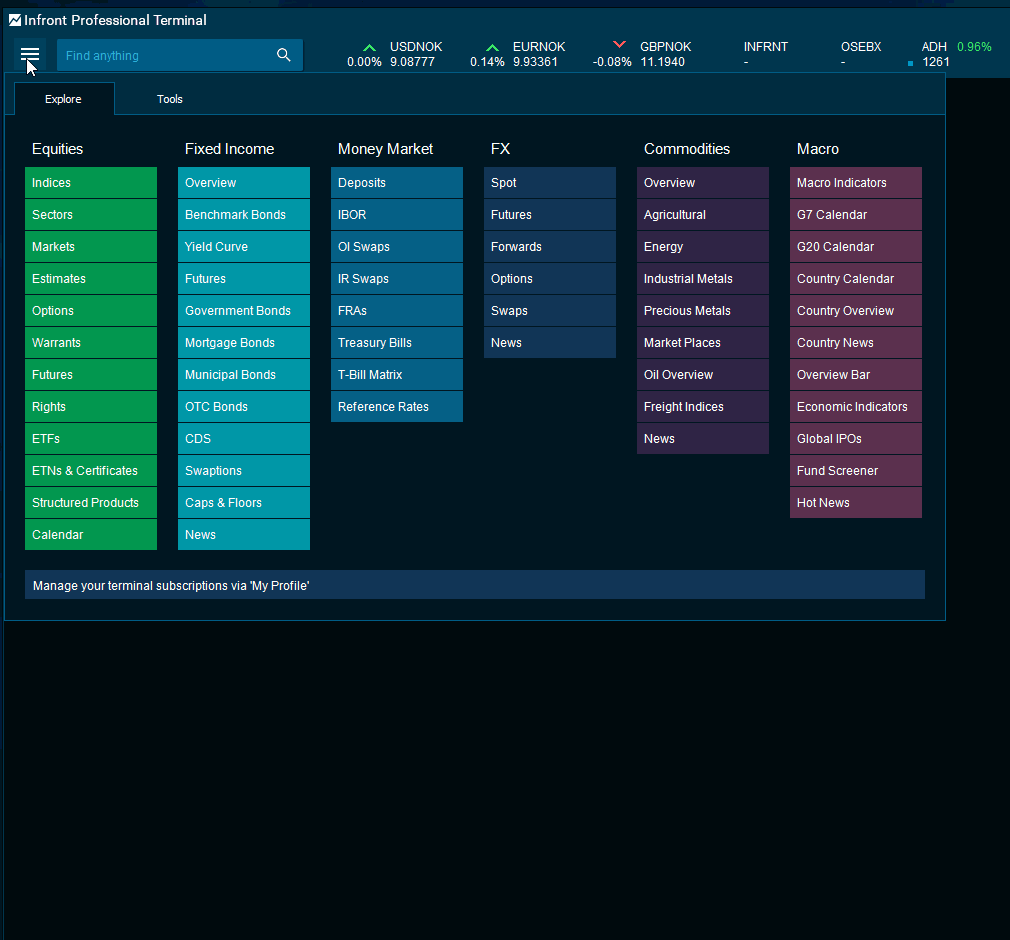Viewport: 1010px width, 940px height.
Task: Click the manage terminal subscriptions banner
Action: pos(475,585)
